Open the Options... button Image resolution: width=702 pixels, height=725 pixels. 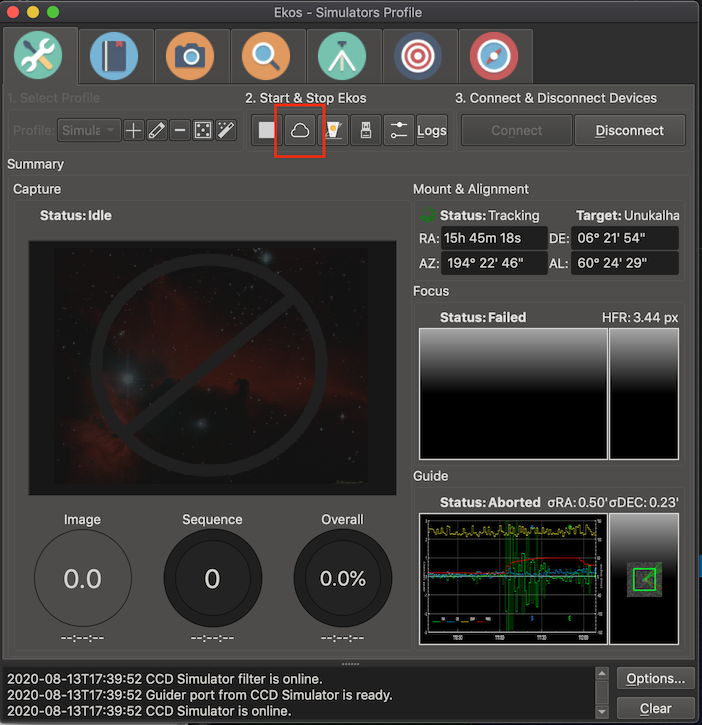point(655,678)
